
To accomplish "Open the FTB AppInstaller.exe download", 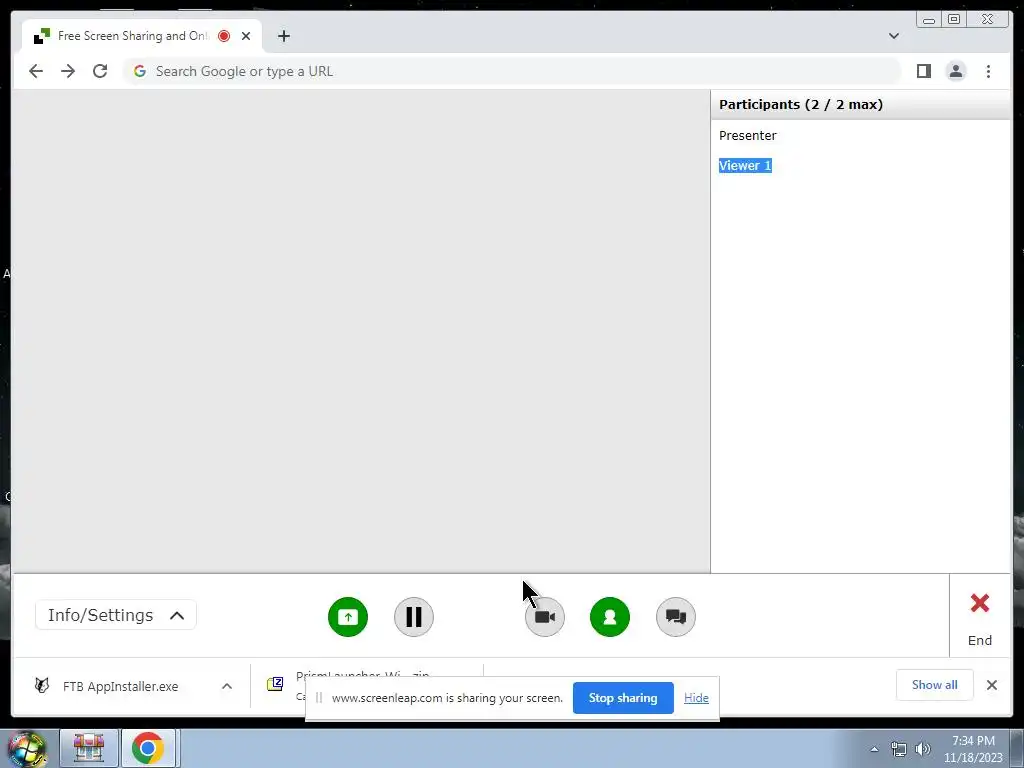I will click(x=120, y=686).
